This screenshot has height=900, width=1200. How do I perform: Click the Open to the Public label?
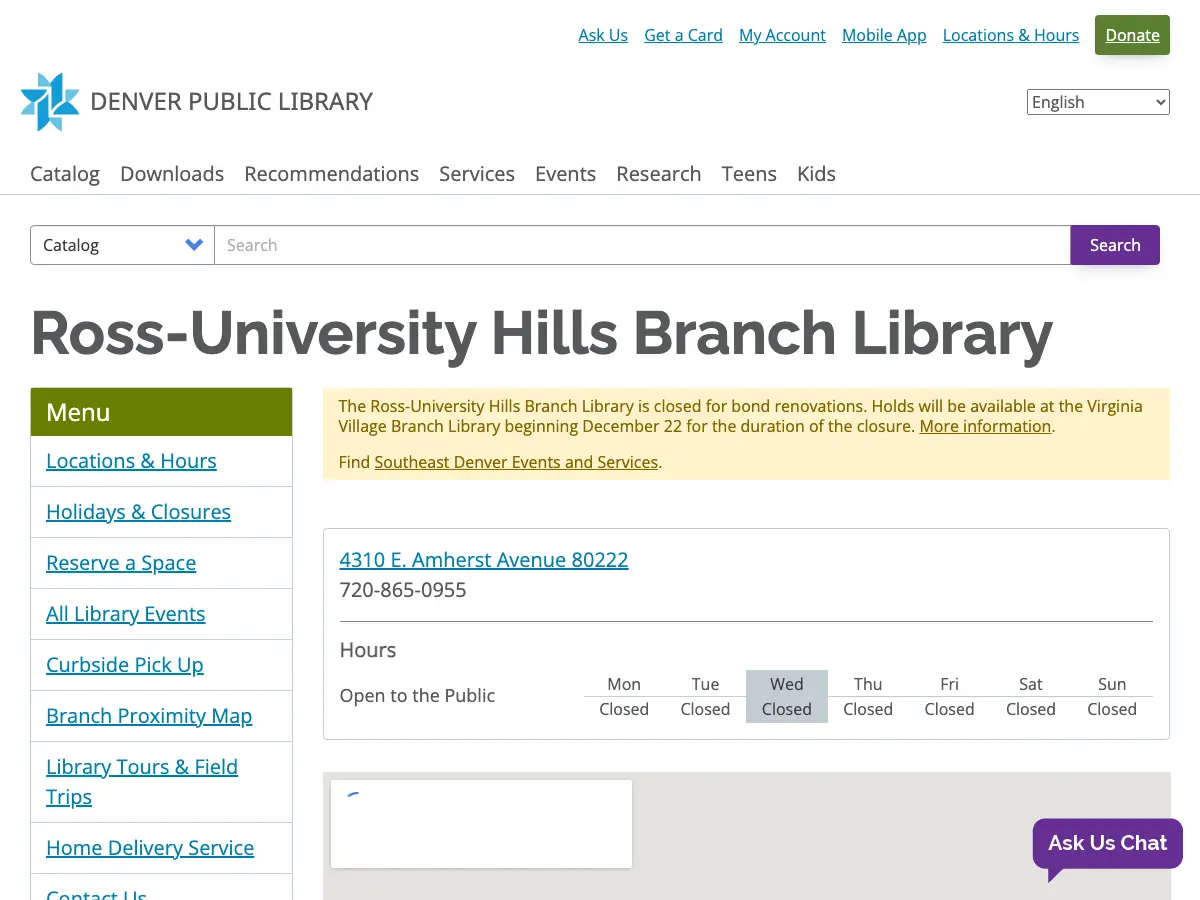(417, 696)
